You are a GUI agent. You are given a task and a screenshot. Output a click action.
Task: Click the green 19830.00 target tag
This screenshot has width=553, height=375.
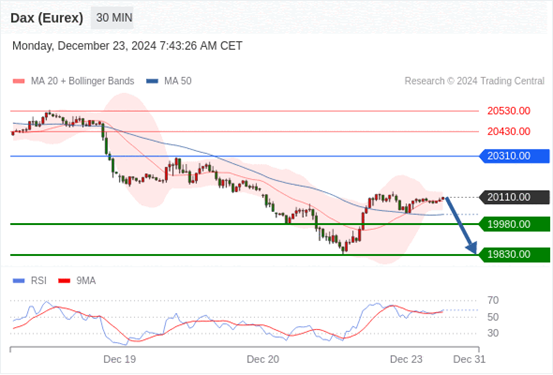pos(514,255)
